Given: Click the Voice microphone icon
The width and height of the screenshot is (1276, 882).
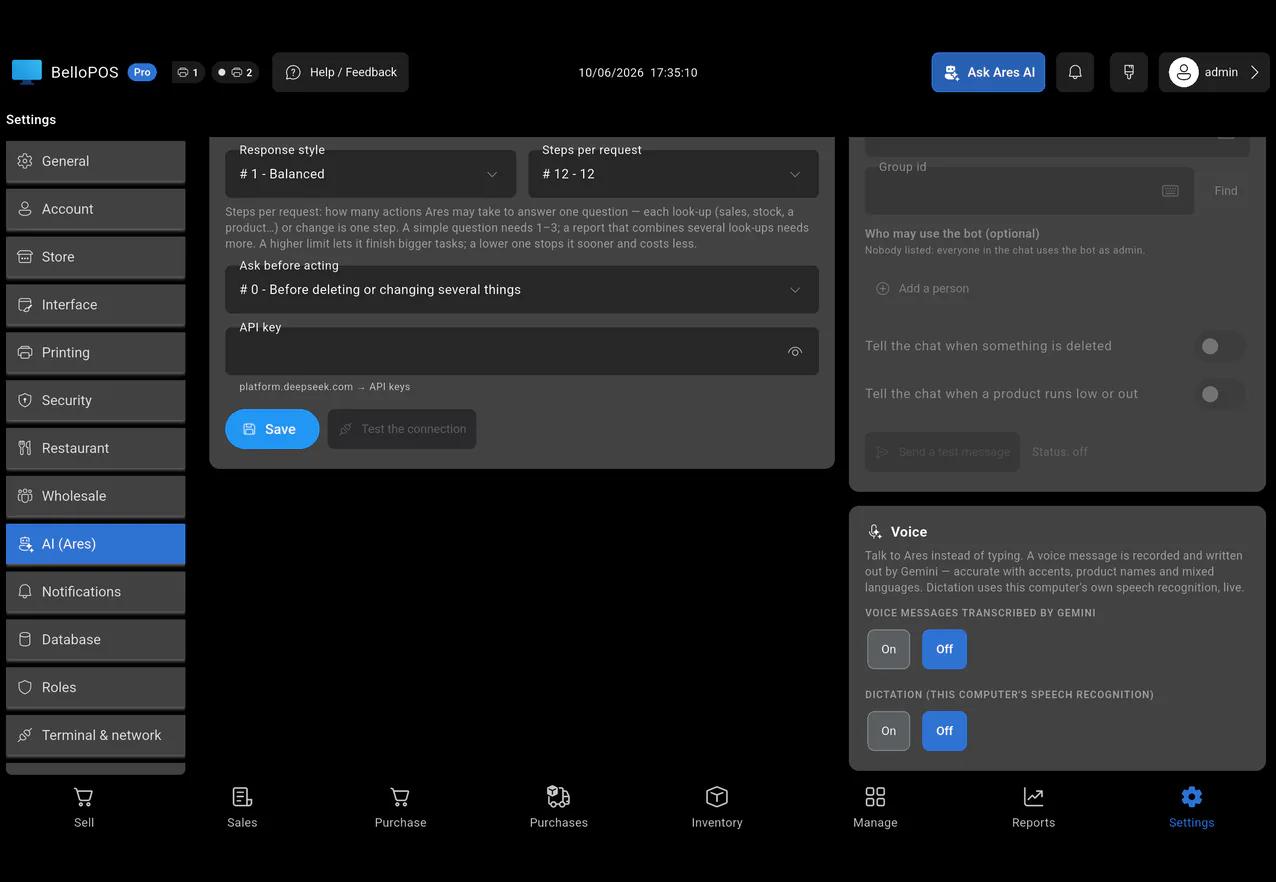Looking at the screenshot, I should coord(875,532).
